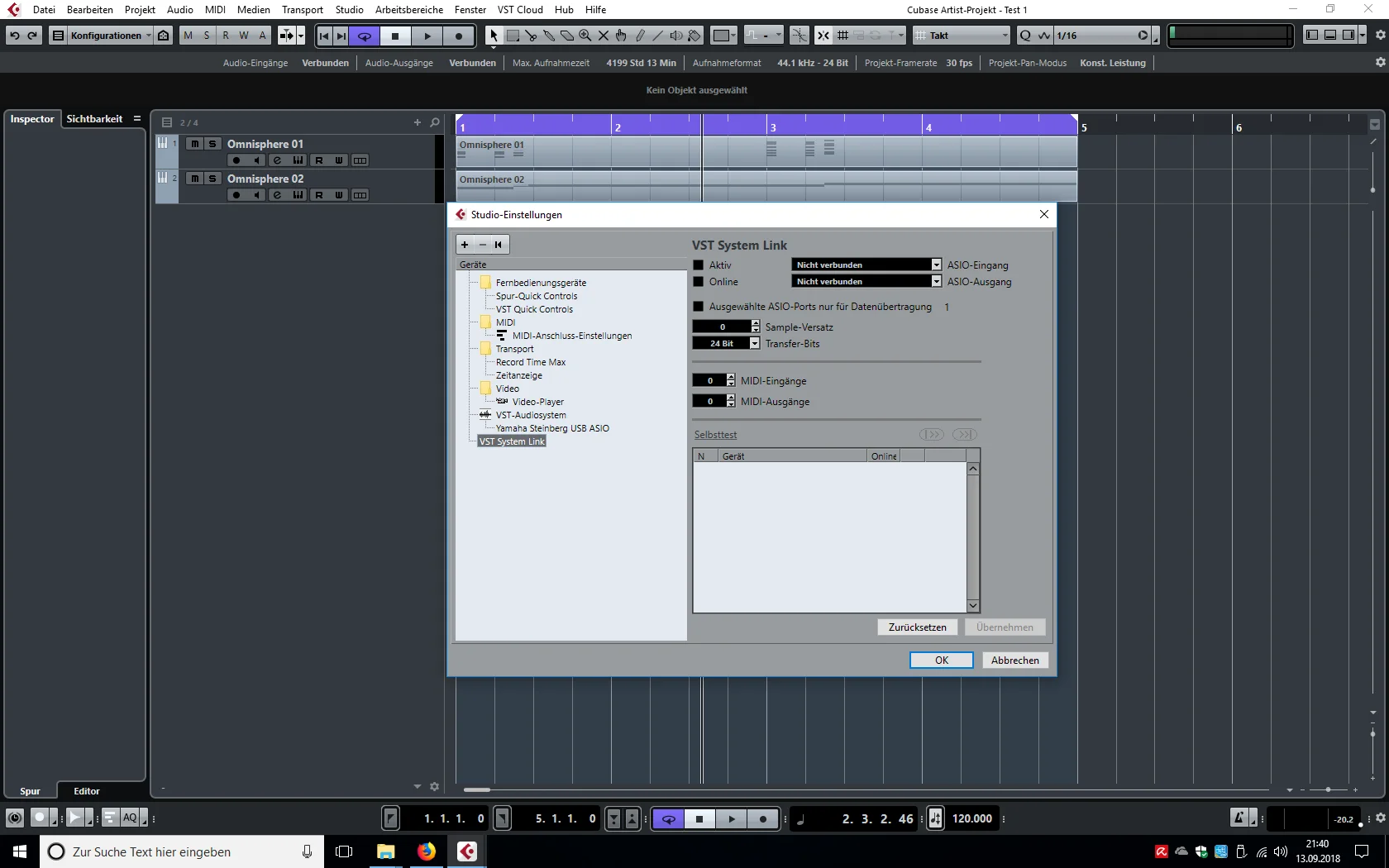
Task: Select VST-Audiosystem in device tree
Action: coord(531,415)
